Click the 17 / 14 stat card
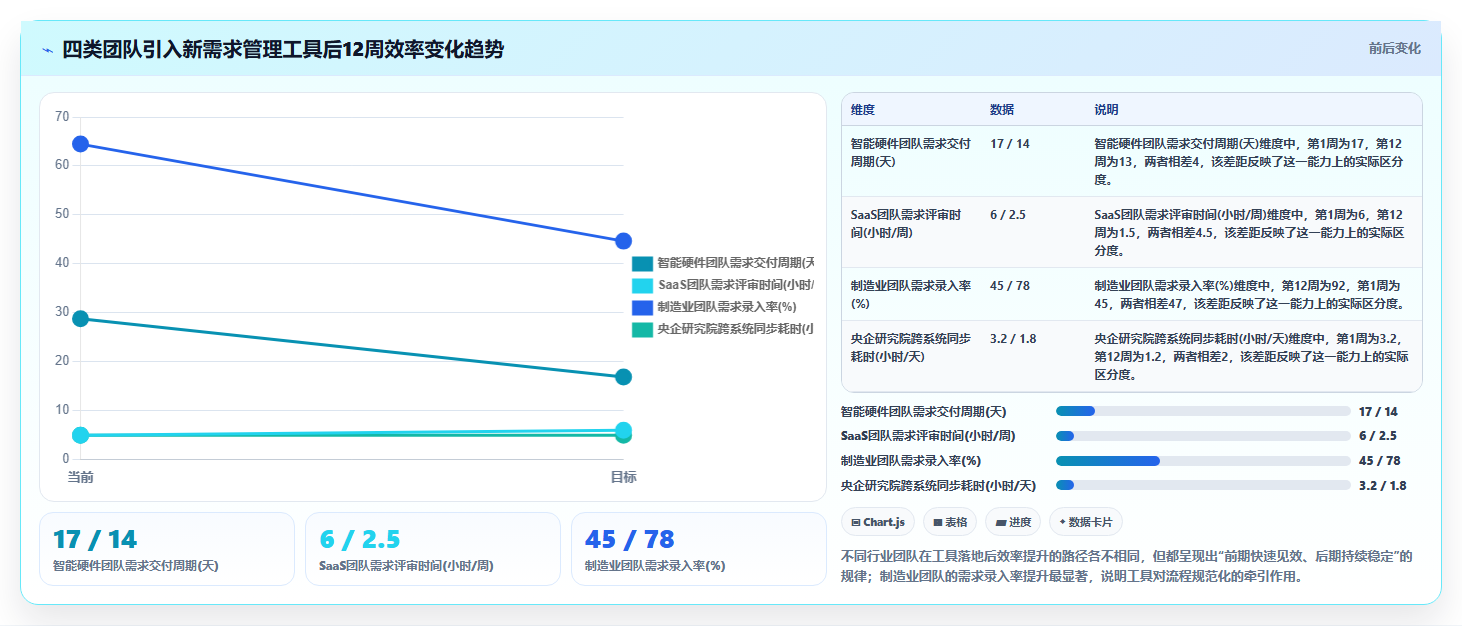The height and width of the screenshot is (626, 1462). pyautogui.click(x=167, y=549)
